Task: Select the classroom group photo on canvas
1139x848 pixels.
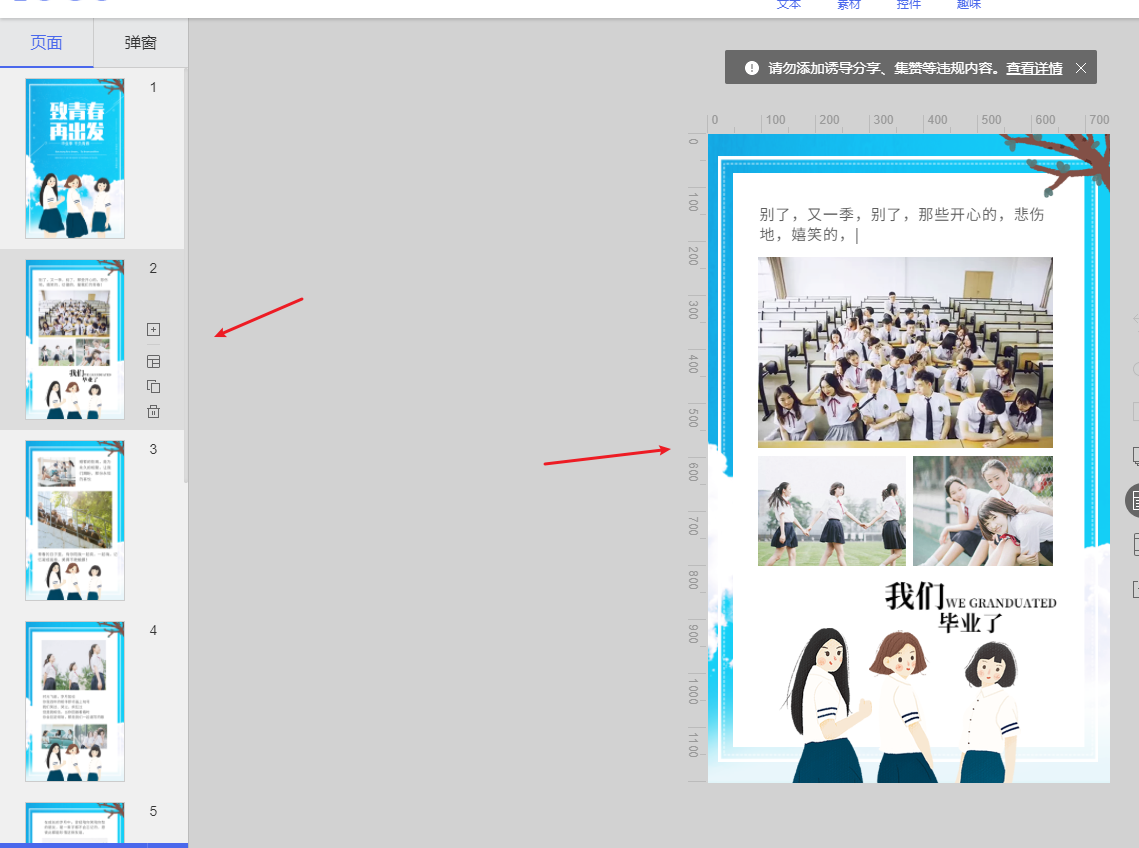Action: (905, 352)
